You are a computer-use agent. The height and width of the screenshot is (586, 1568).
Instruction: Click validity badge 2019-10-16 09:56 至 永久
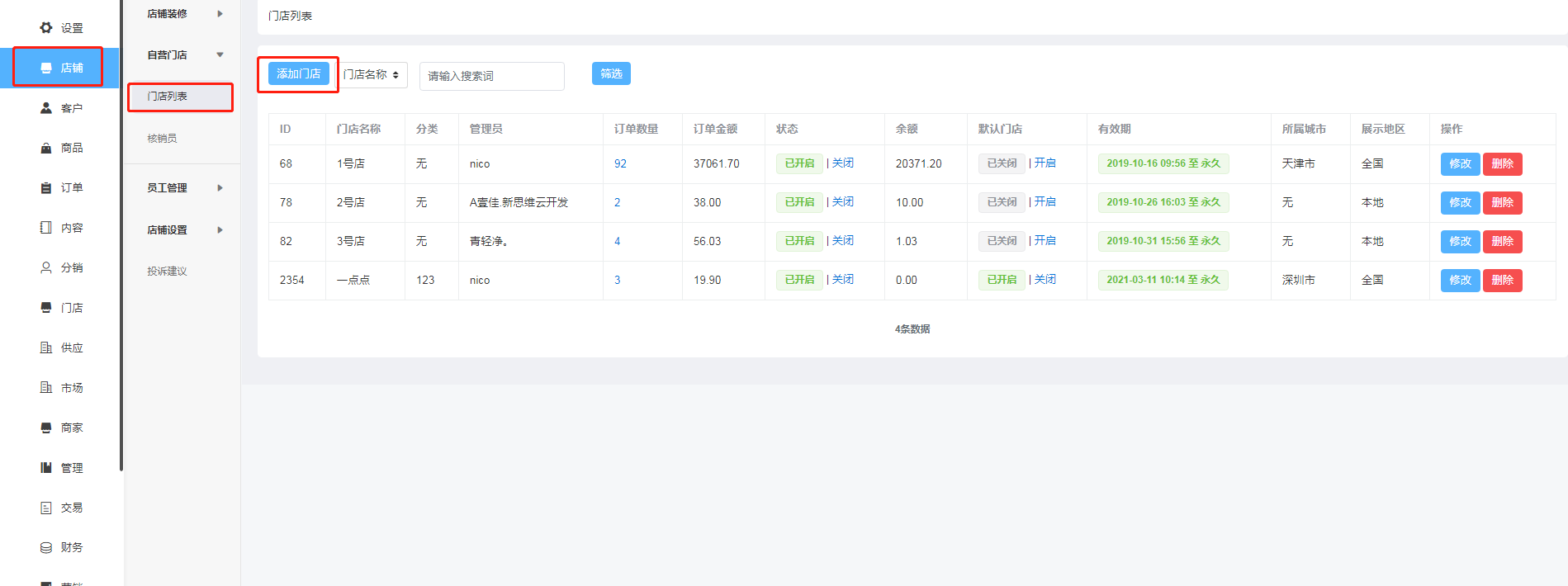(x=1163, y=163)
